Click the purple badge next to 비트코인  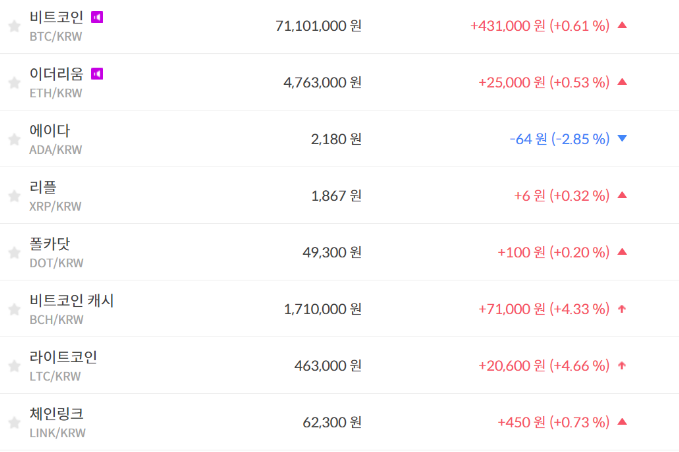click(97, 17)
